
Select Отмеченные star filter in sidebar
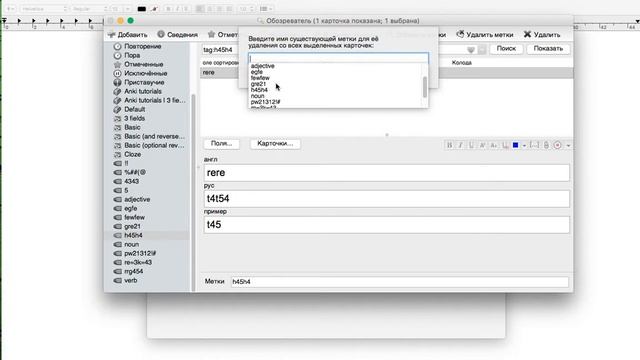coord(139,64)
